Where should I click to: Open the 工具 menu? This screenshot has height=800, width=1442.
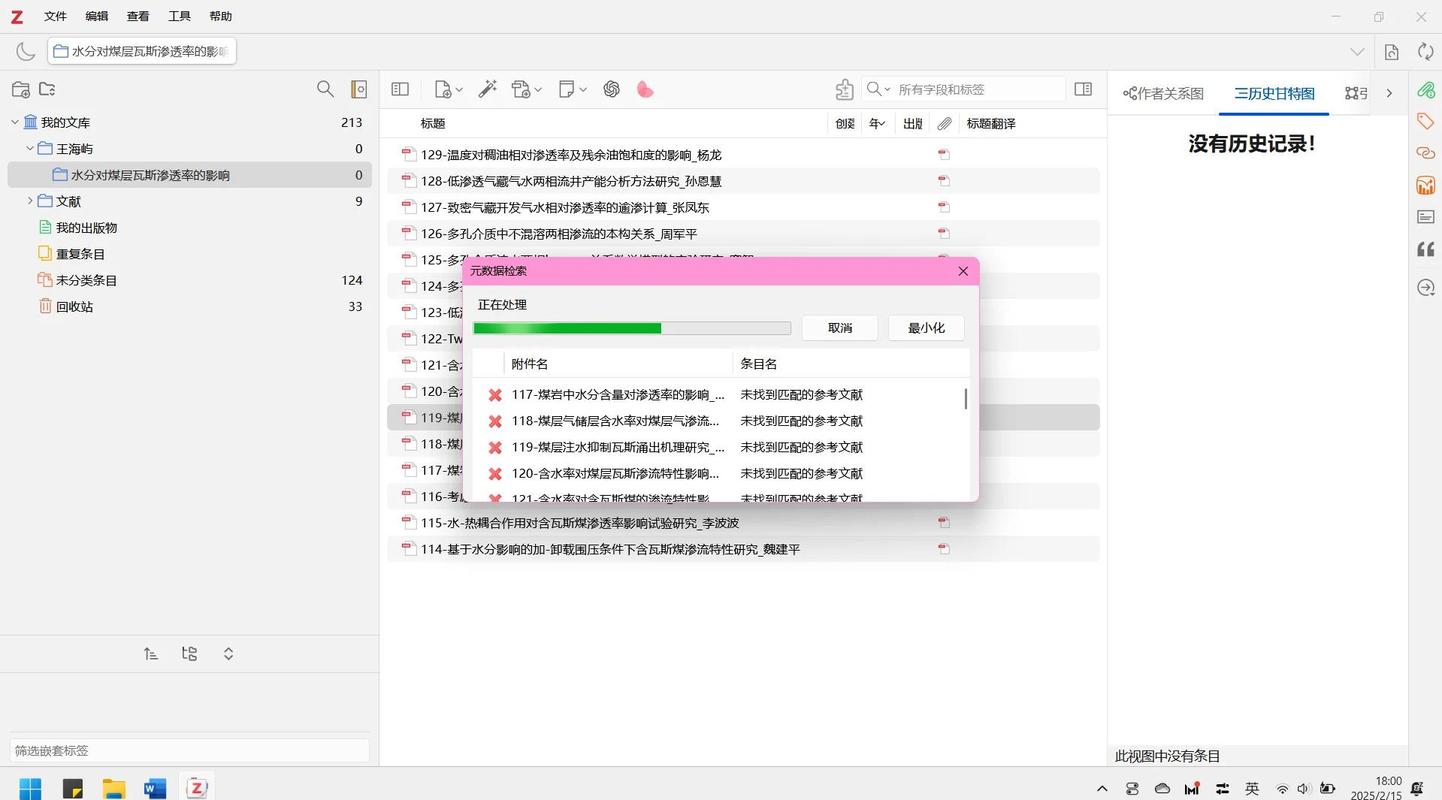pos(180,16)
